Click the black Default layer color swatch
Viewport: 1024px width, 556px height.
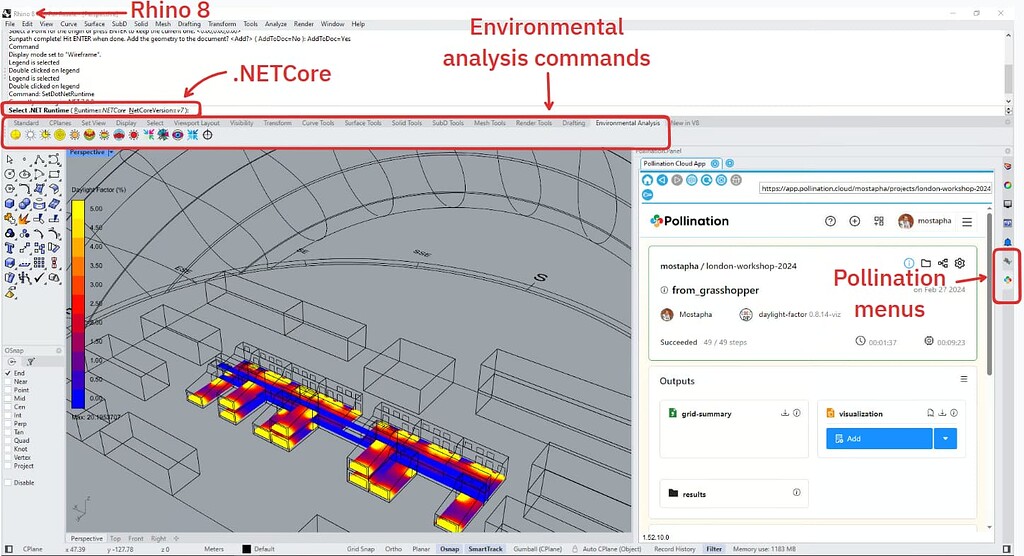click(246, 549)
